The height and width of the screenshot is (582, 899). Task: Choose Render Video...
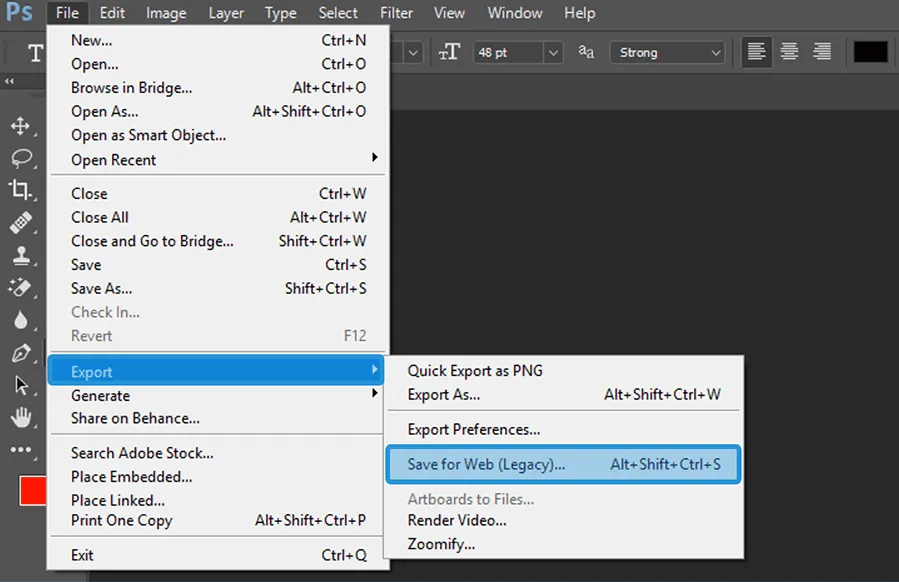coord(564,521)
